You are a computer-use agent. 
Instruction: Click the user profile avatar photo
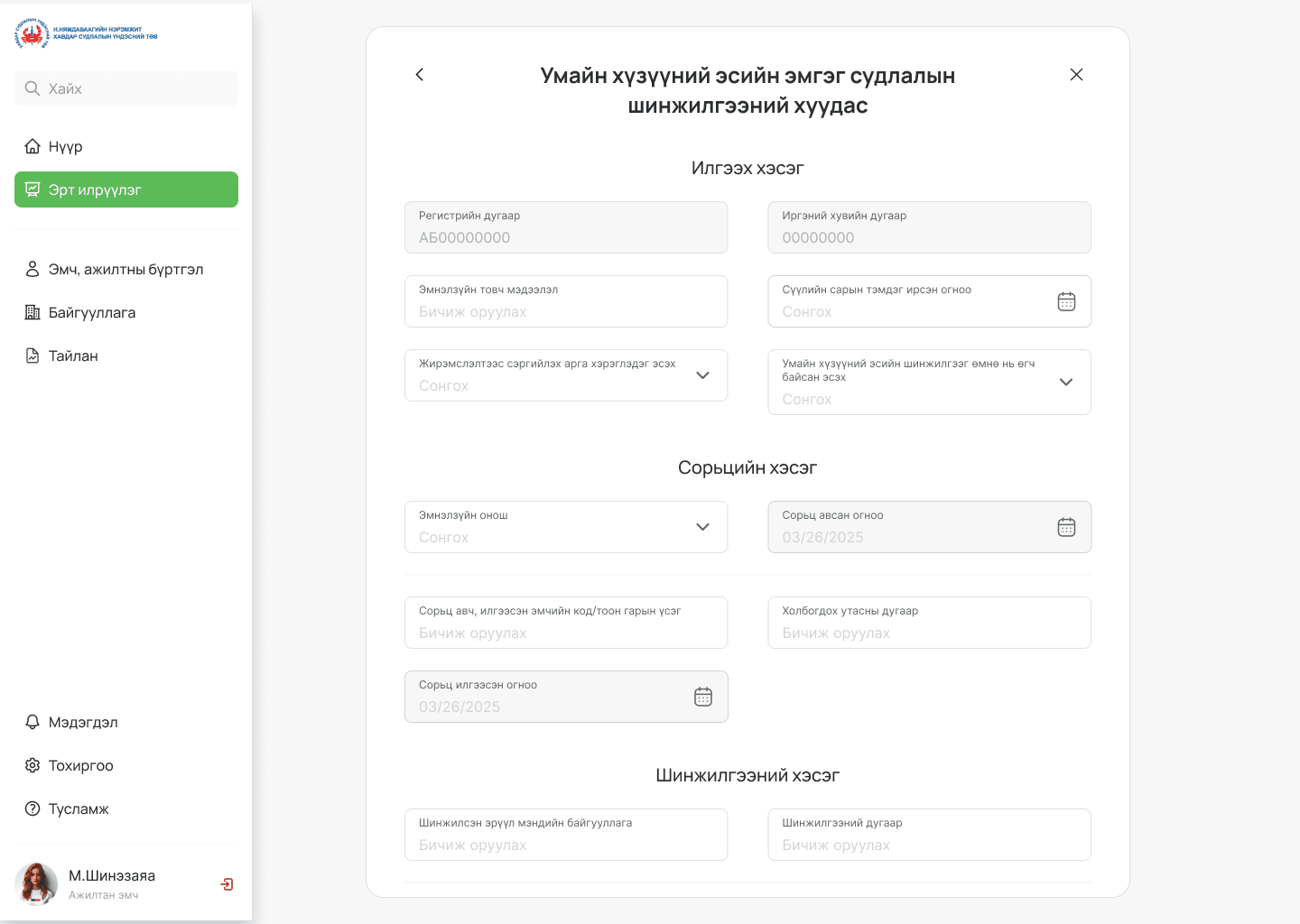36,883
